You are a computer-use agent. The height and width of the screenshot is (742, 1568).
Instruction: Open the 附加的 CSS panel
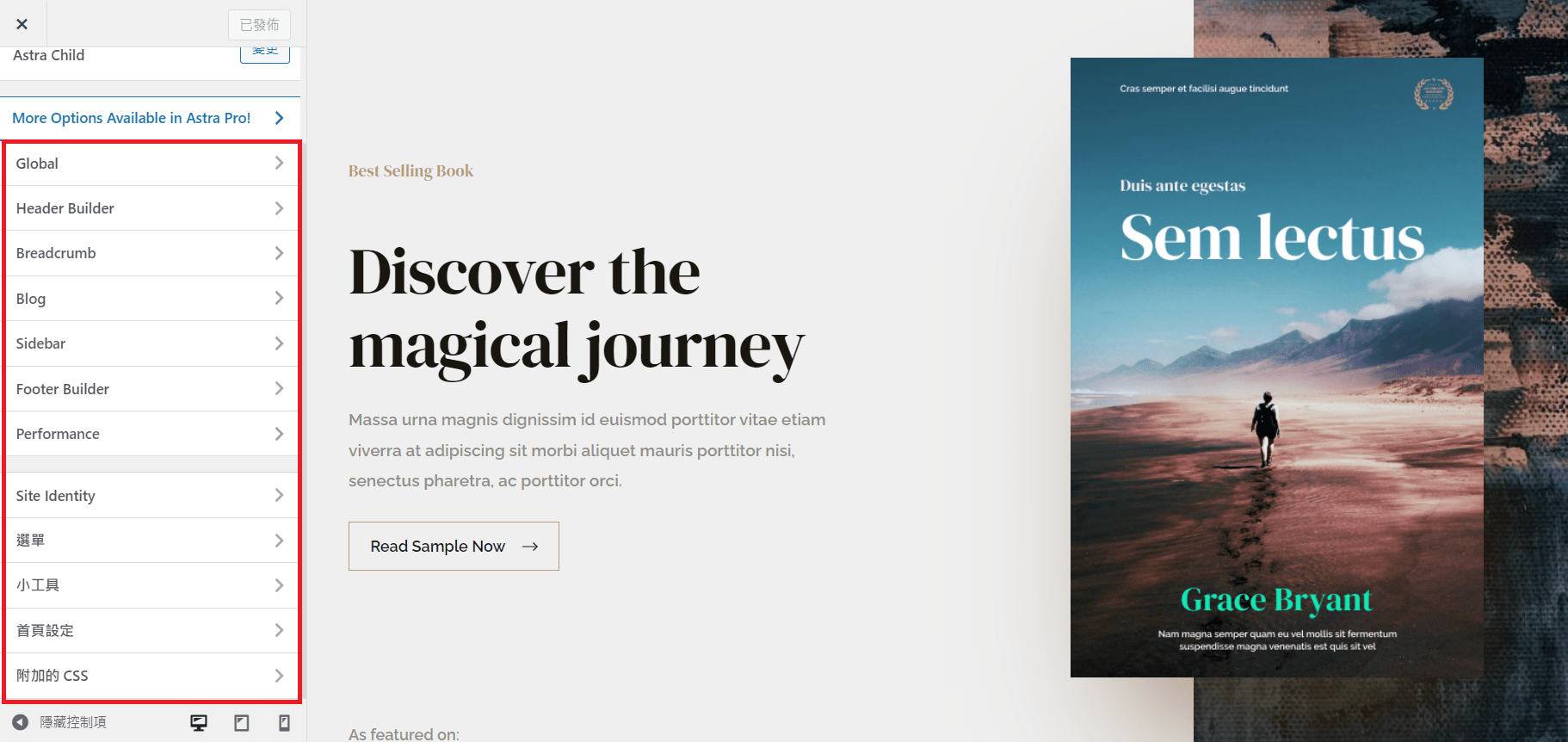point(151,676)
